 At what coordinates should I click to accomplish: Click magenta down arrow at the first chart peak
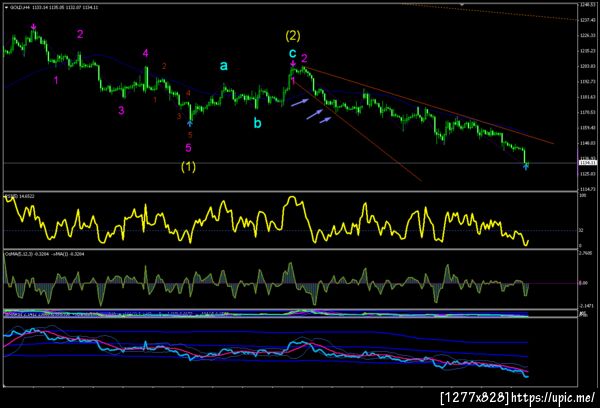click(33, 26)
